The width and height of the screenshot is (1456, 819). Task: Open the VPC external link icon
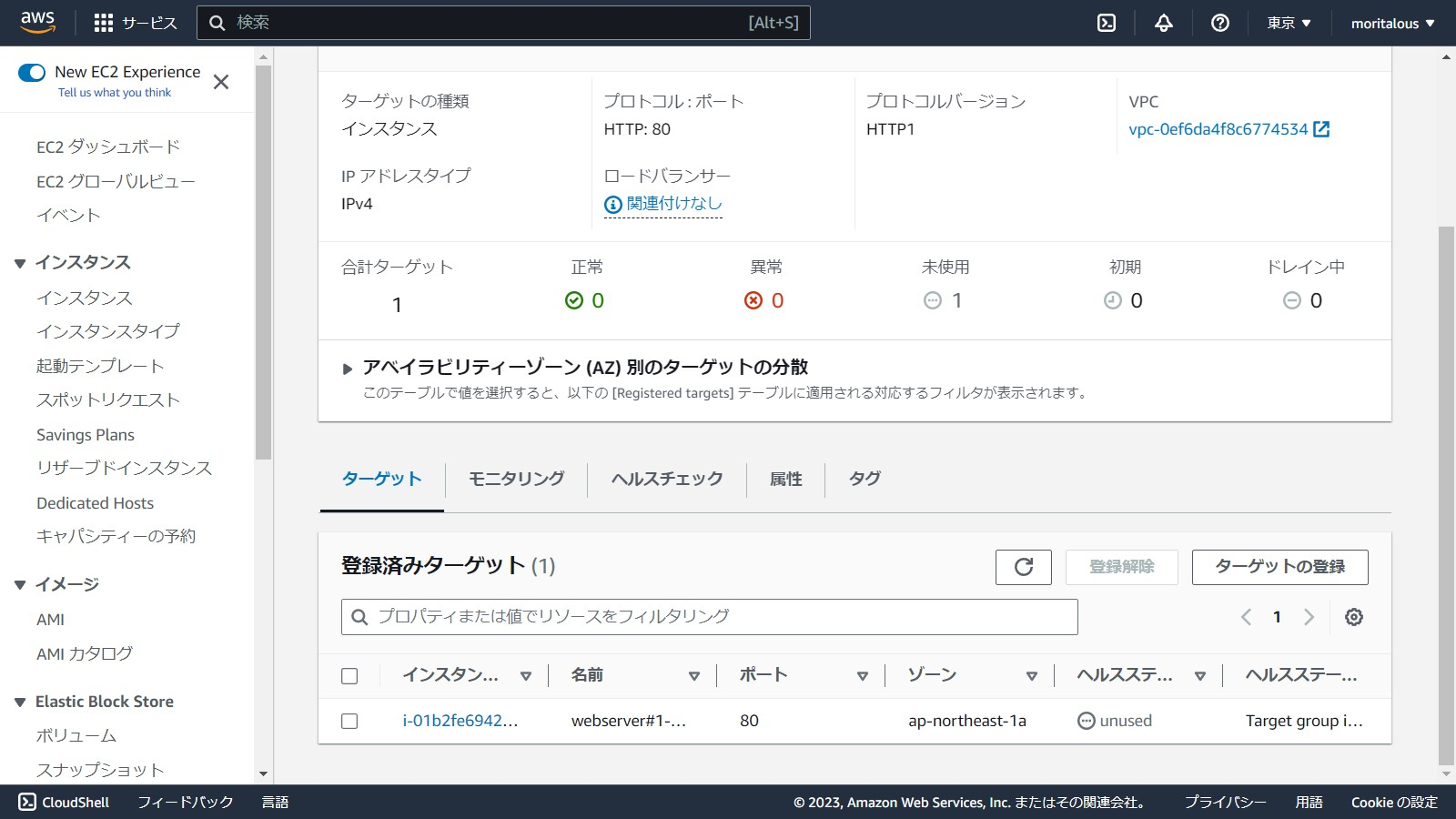1322,129
